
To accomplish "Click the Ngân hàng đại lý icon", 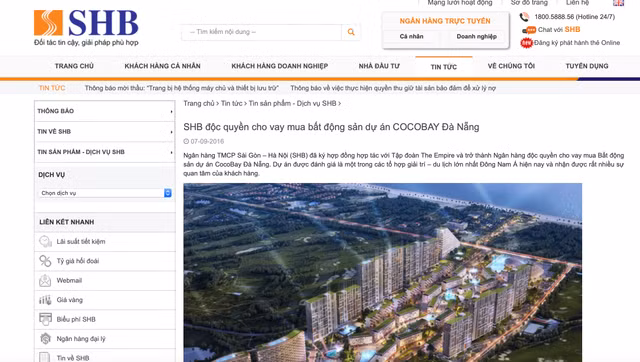I will [x=45, y=339].
